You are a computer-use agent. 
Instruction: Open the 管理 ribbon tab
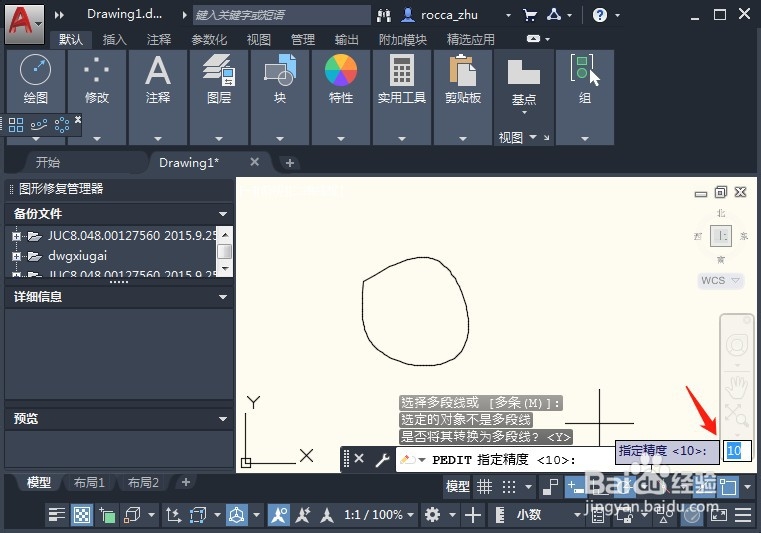(x=303, y=39)
